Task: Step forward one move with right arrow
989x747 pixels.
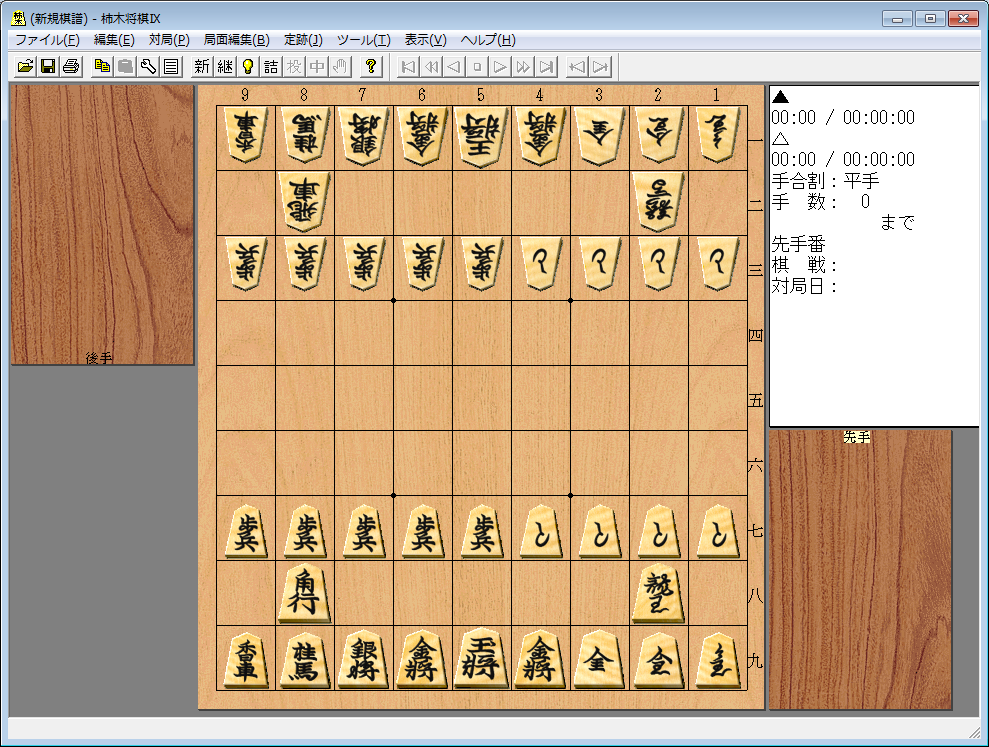Action: click(500, 66)
